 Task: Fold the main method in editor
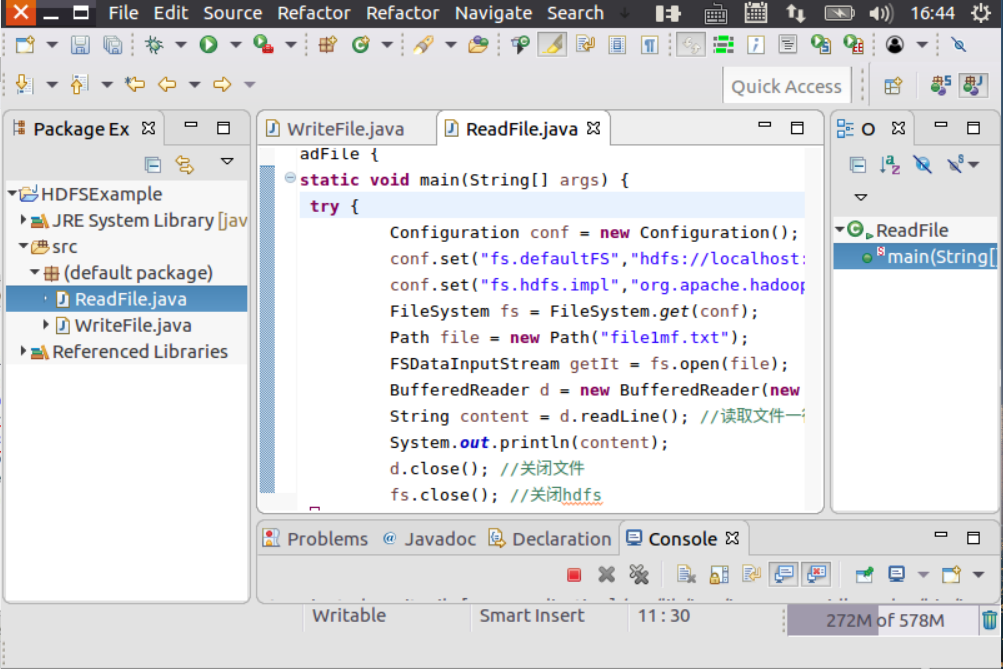(290, 178)
